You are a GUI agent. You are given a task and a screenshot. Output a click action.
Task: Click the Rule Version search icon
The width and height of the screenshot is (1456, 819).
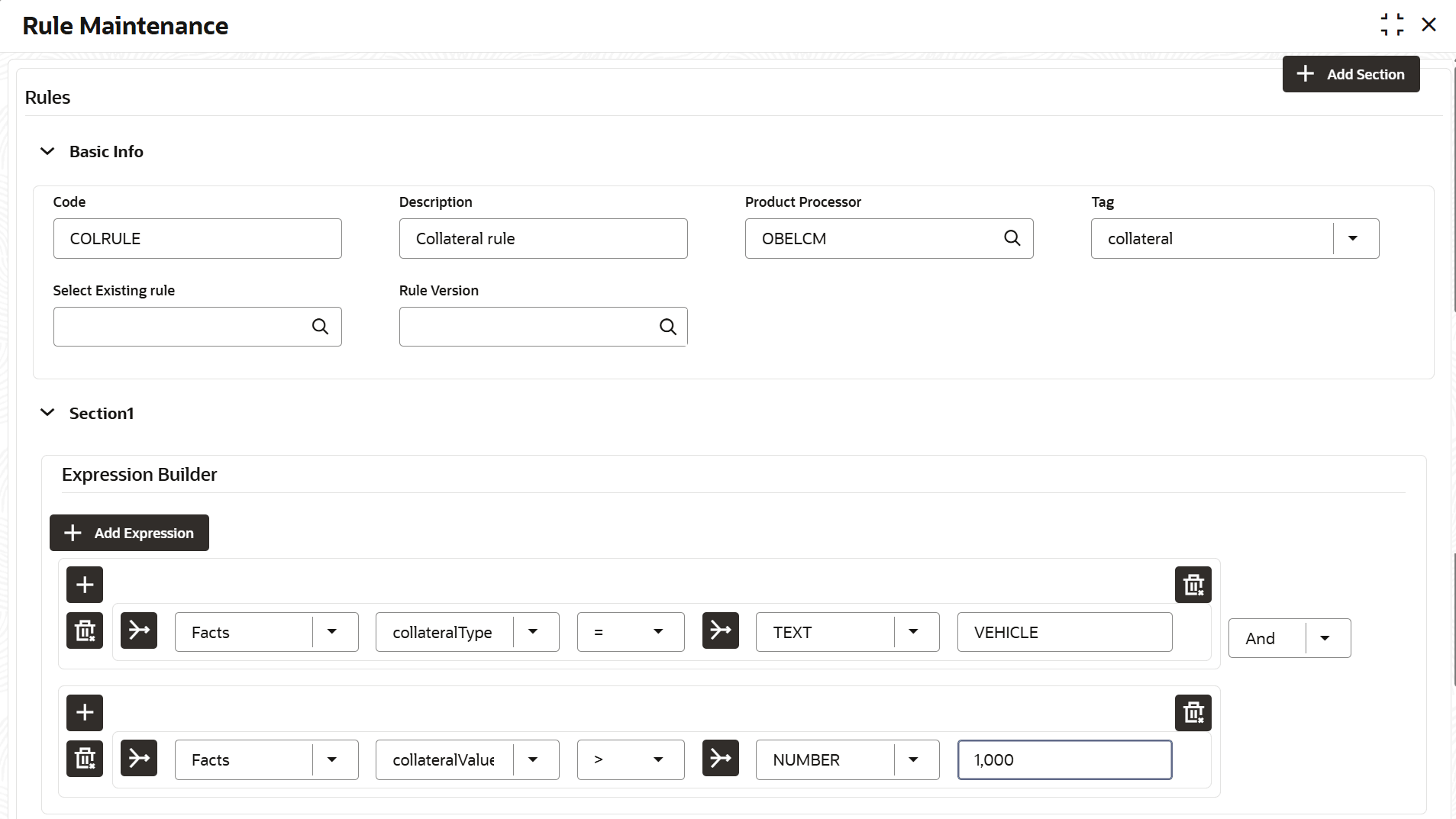(667, 327)
